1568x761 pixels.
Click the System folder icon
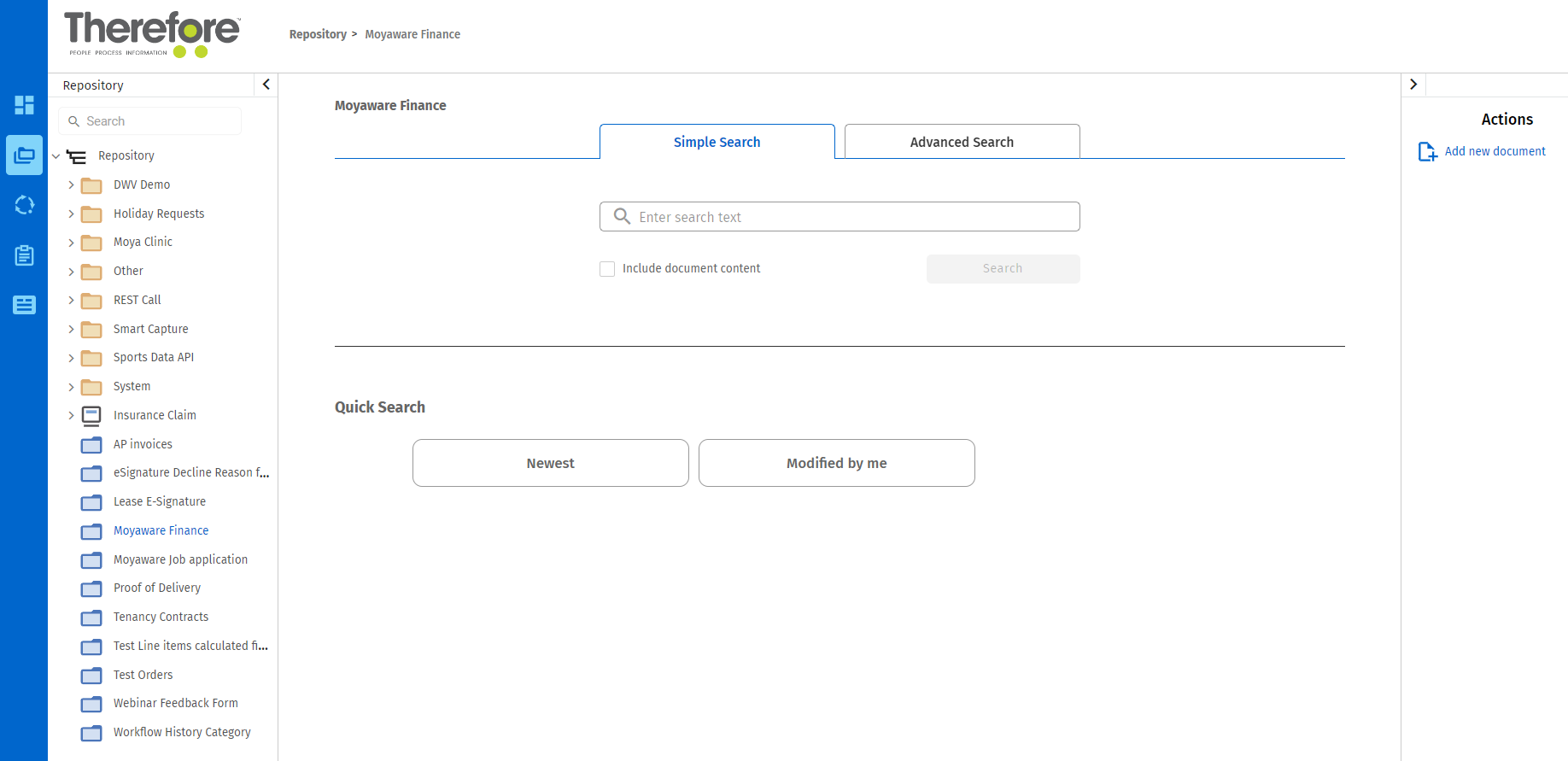(x=91, y=387)
